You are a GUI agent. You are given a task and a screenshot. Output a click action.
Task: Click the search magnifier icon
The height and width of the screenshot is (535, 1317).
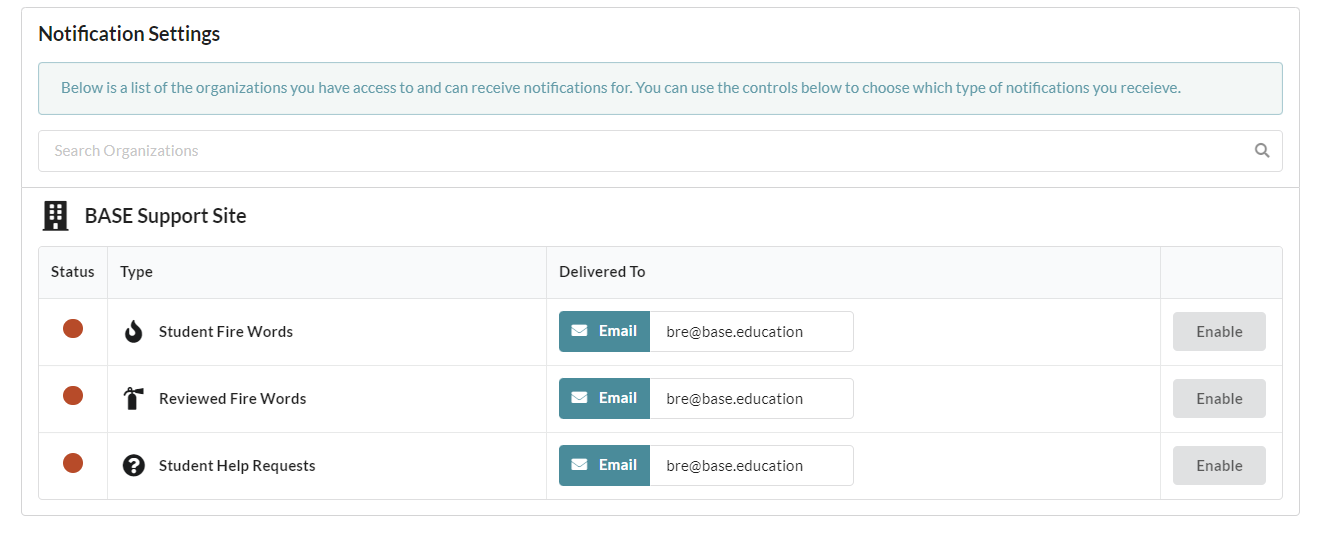click(1262, 151)
